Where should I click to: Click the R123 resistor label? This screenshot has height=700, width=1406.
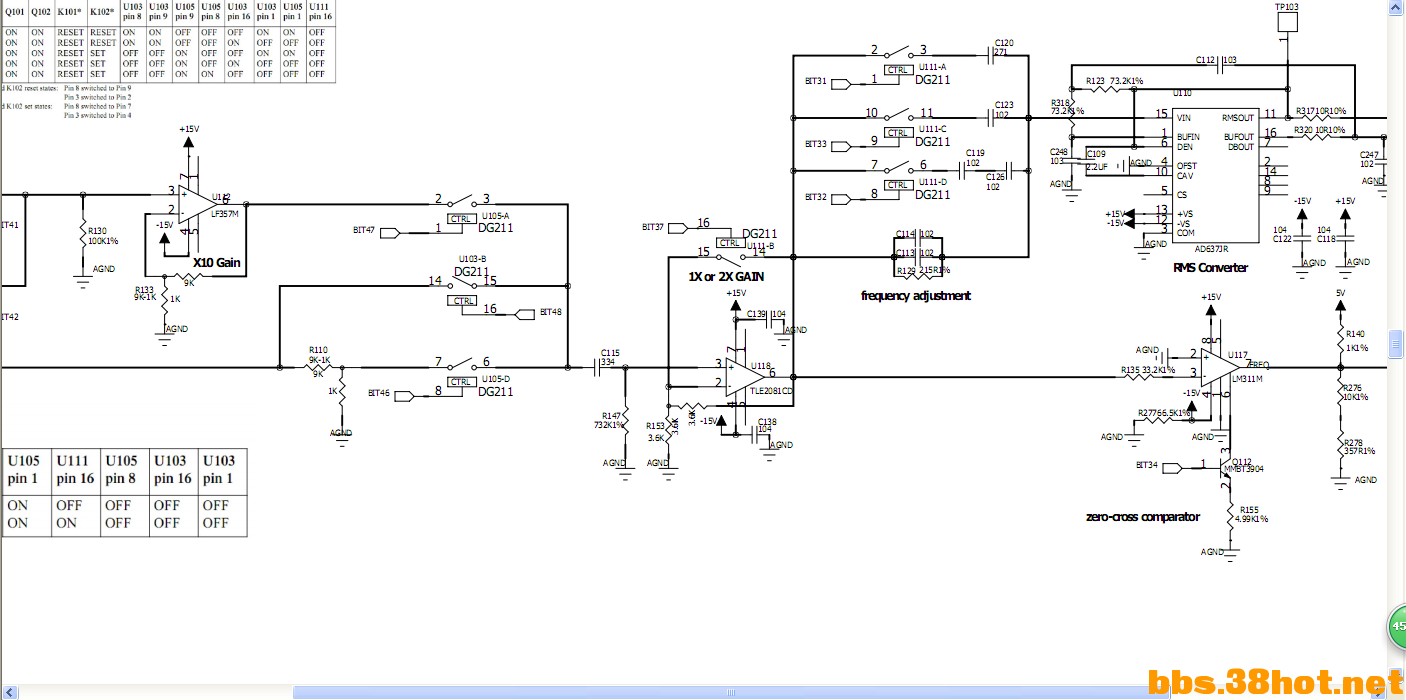(x=1096, y=80)
